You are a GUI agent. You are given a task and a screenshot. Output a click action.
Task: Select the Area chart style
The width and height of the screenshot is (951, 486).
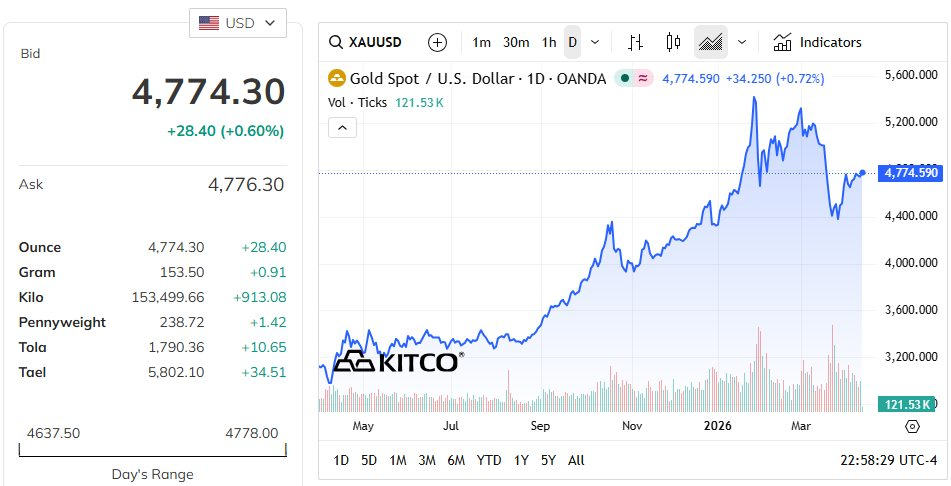pyautogui.click(x=711, y=42)
